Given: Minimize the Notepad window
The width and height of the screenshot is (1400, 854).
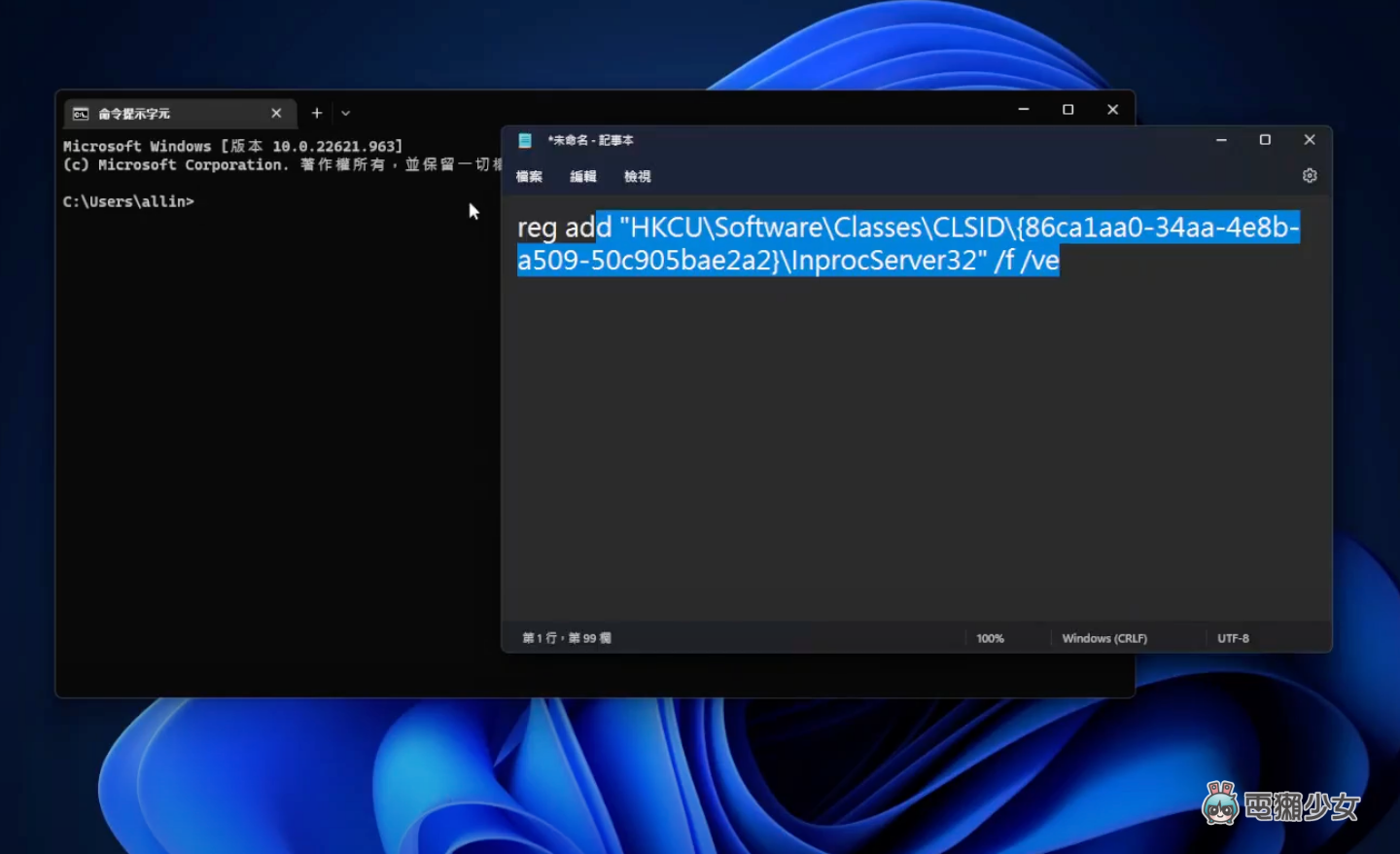Looking at the screenshot, I should tap(1221, 140).
